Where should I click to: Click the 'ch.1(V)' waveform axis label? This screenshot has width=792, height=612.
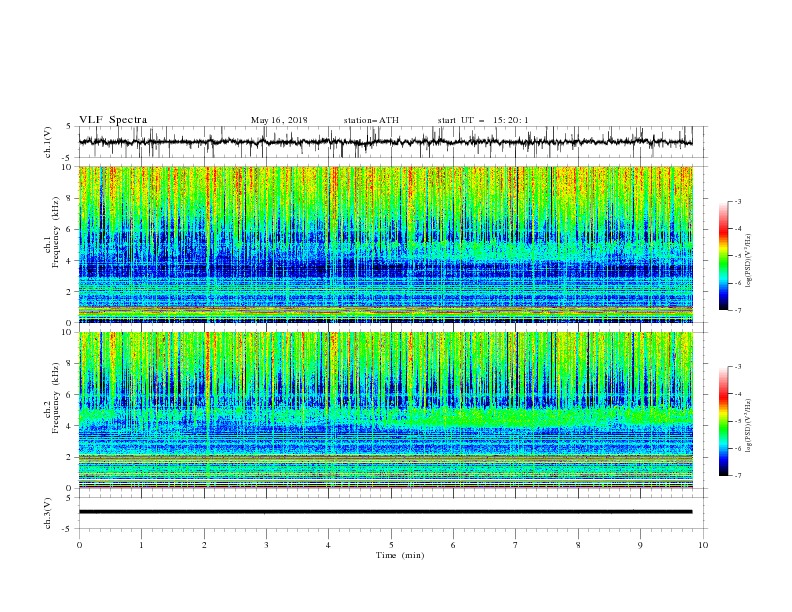(x=48, y=142)
